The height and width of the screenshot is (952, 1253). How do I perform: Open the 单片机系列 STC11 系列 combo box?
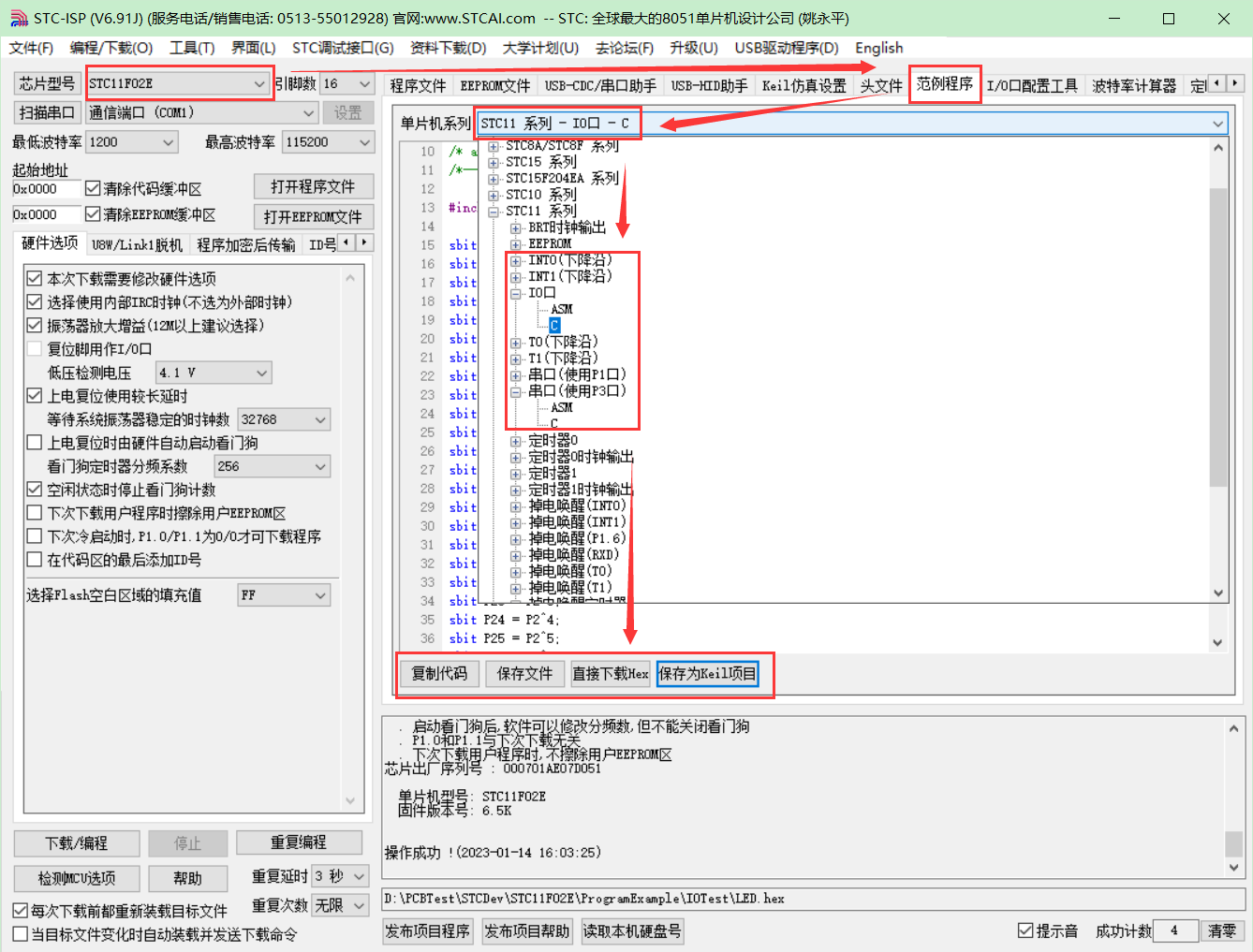coord(852,123)
